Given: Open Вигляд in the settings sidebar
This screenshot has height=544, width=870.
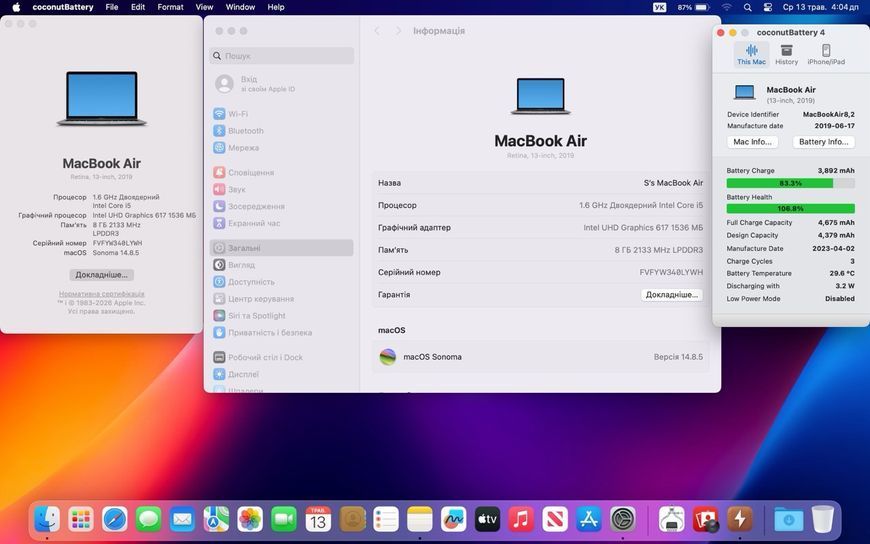Looking at the screenshot, I should click(281, 265).
